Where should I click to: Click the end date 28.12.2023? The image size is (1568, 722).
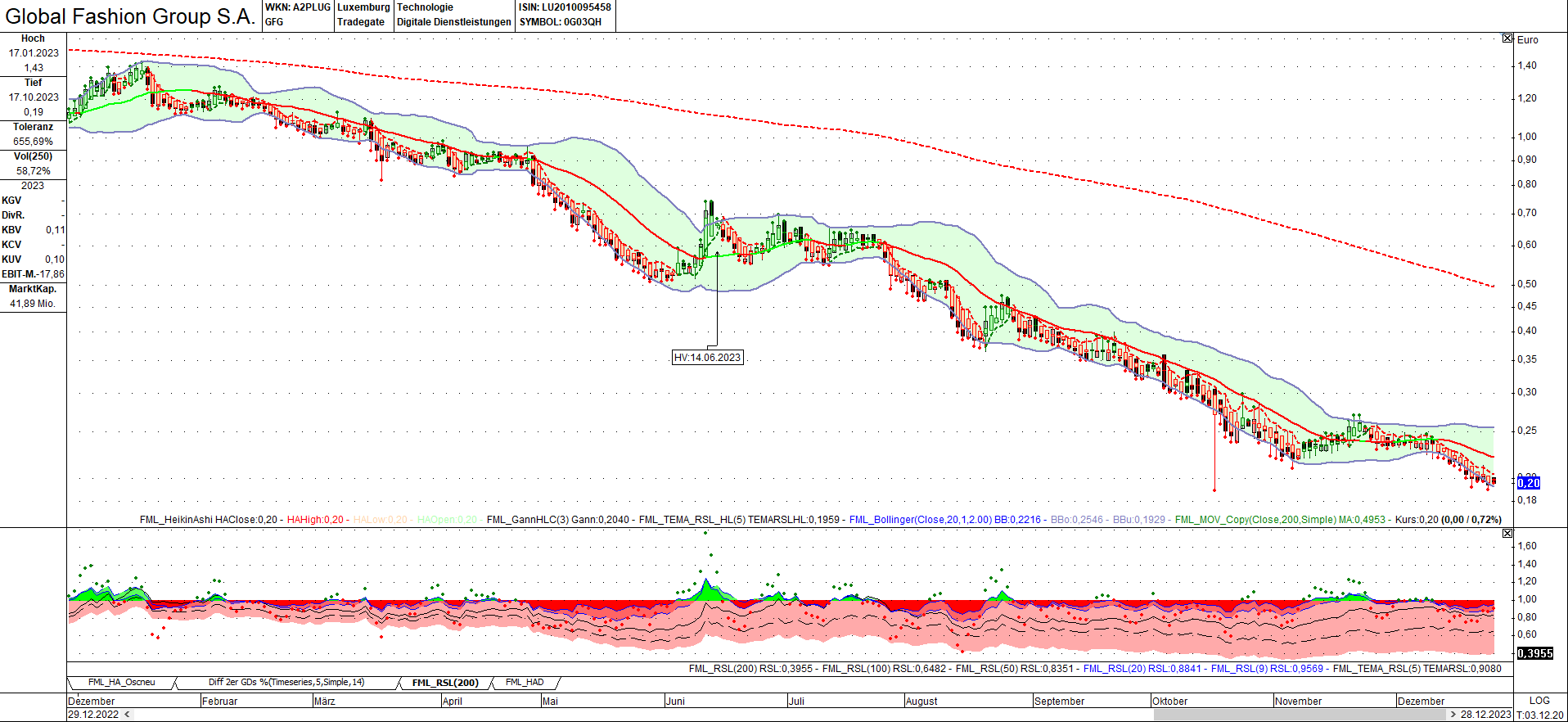coord(1486,715)
